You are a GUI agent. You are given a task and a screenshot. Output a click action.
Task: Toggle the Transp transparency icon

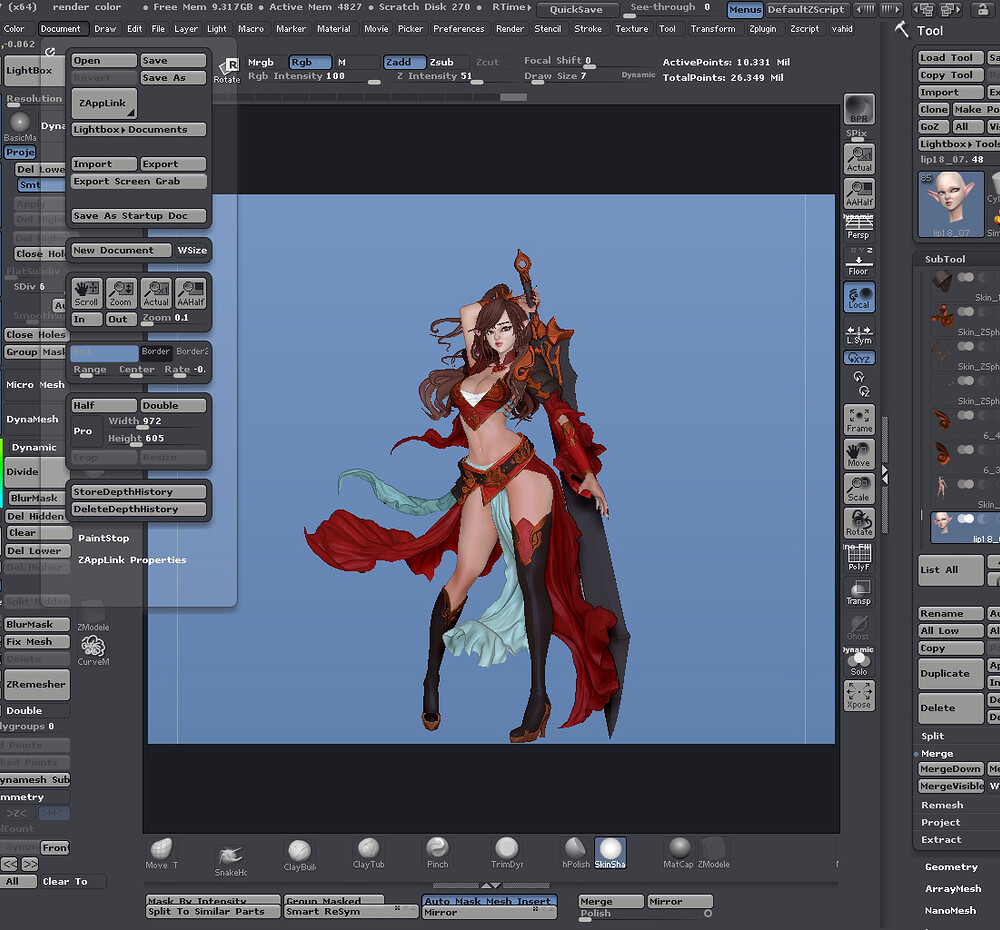859,592
